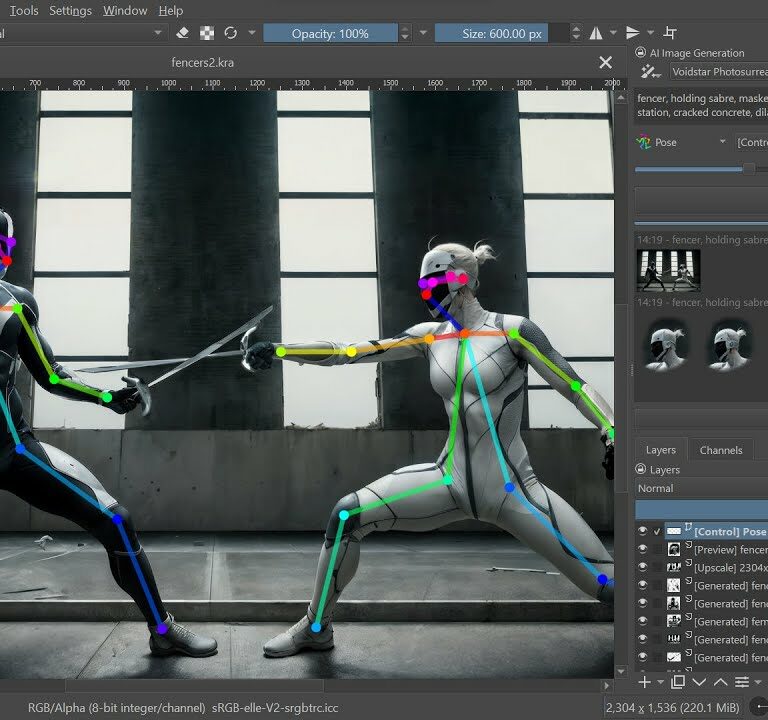768x720 pixels.
Task: Click the AI generation workspace wand icon
Action: tap(651, 72)
